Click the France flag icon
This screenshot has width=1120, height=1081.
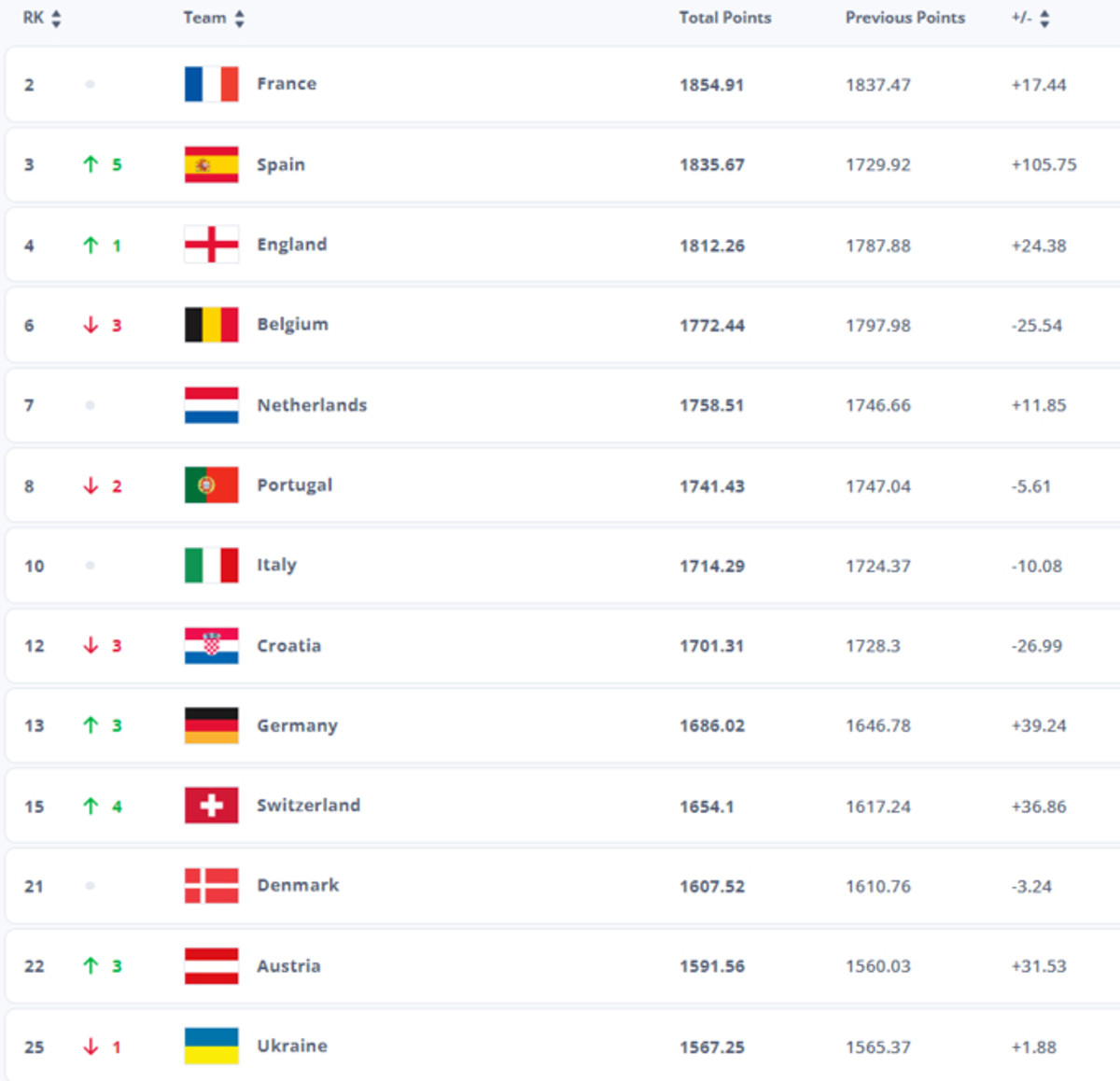(211, 84)
